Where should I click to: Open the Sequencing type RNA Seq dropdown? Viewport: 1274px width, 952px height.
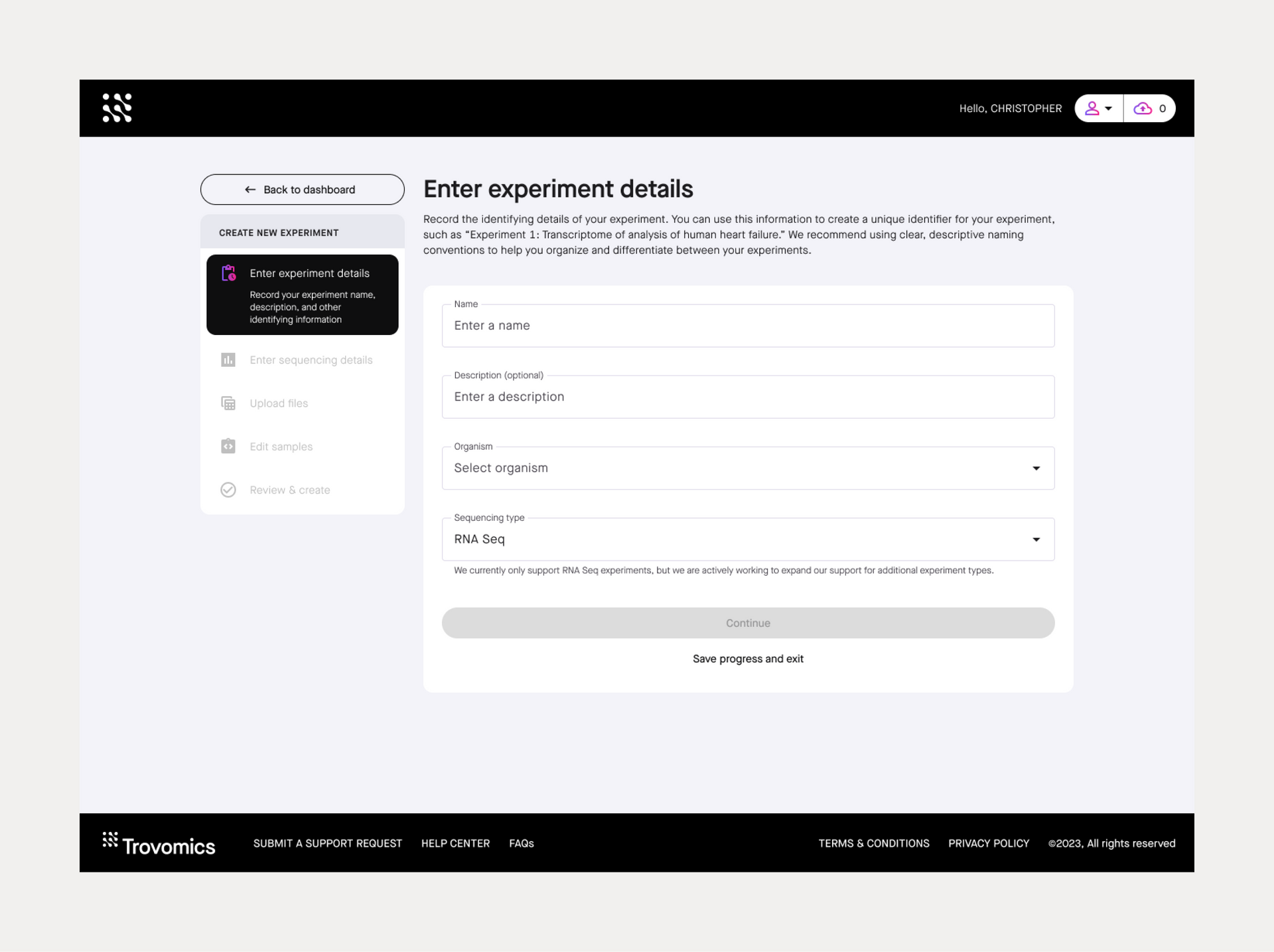[x=748, y=539]
